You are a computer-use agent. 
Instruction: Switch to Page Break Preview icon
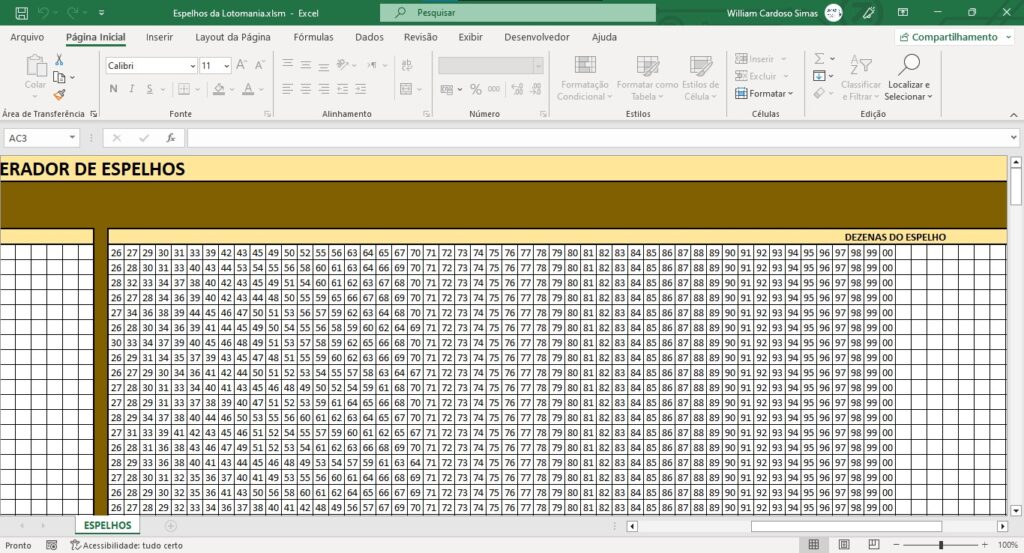(874, 545)
